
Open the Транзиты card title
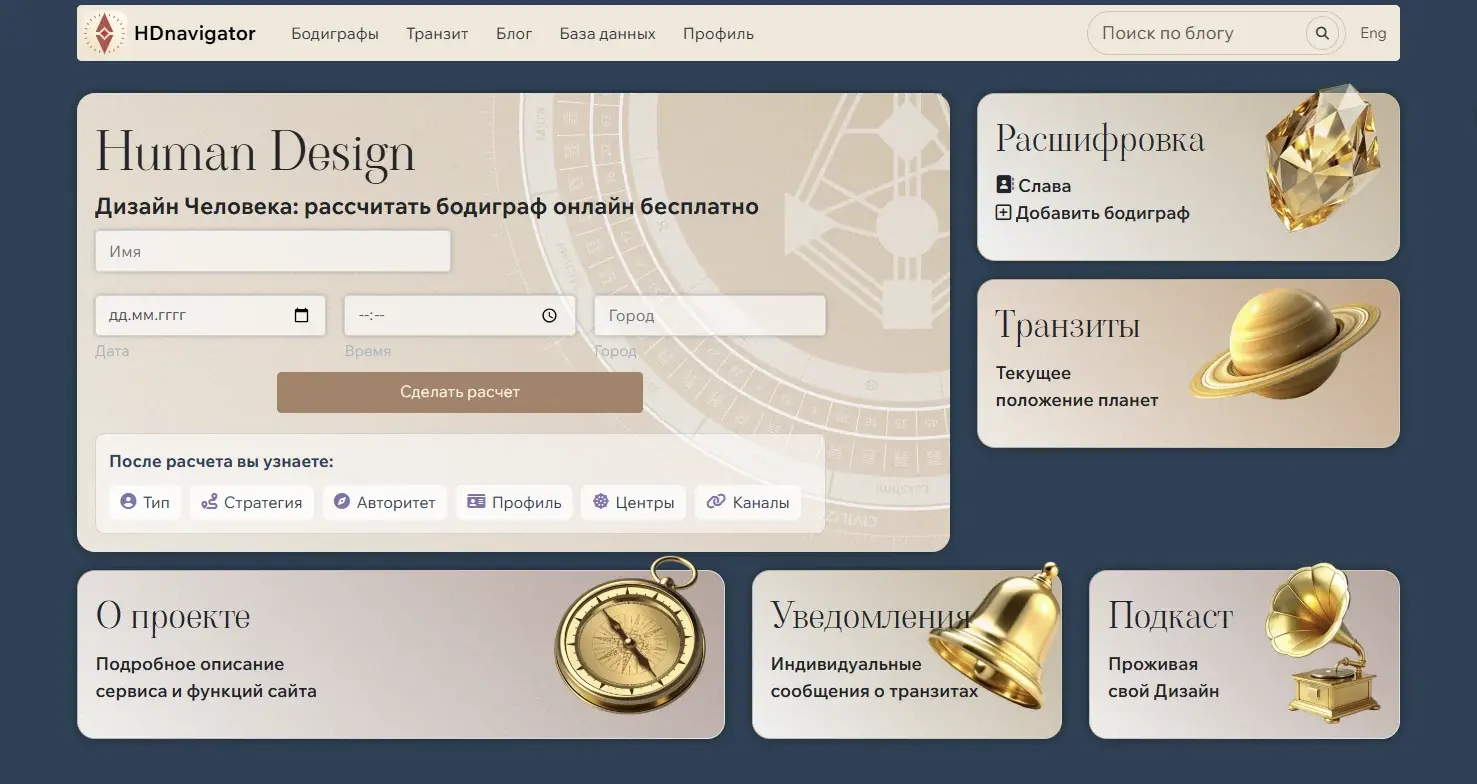pyautogui.click(x=1068, y=326)
